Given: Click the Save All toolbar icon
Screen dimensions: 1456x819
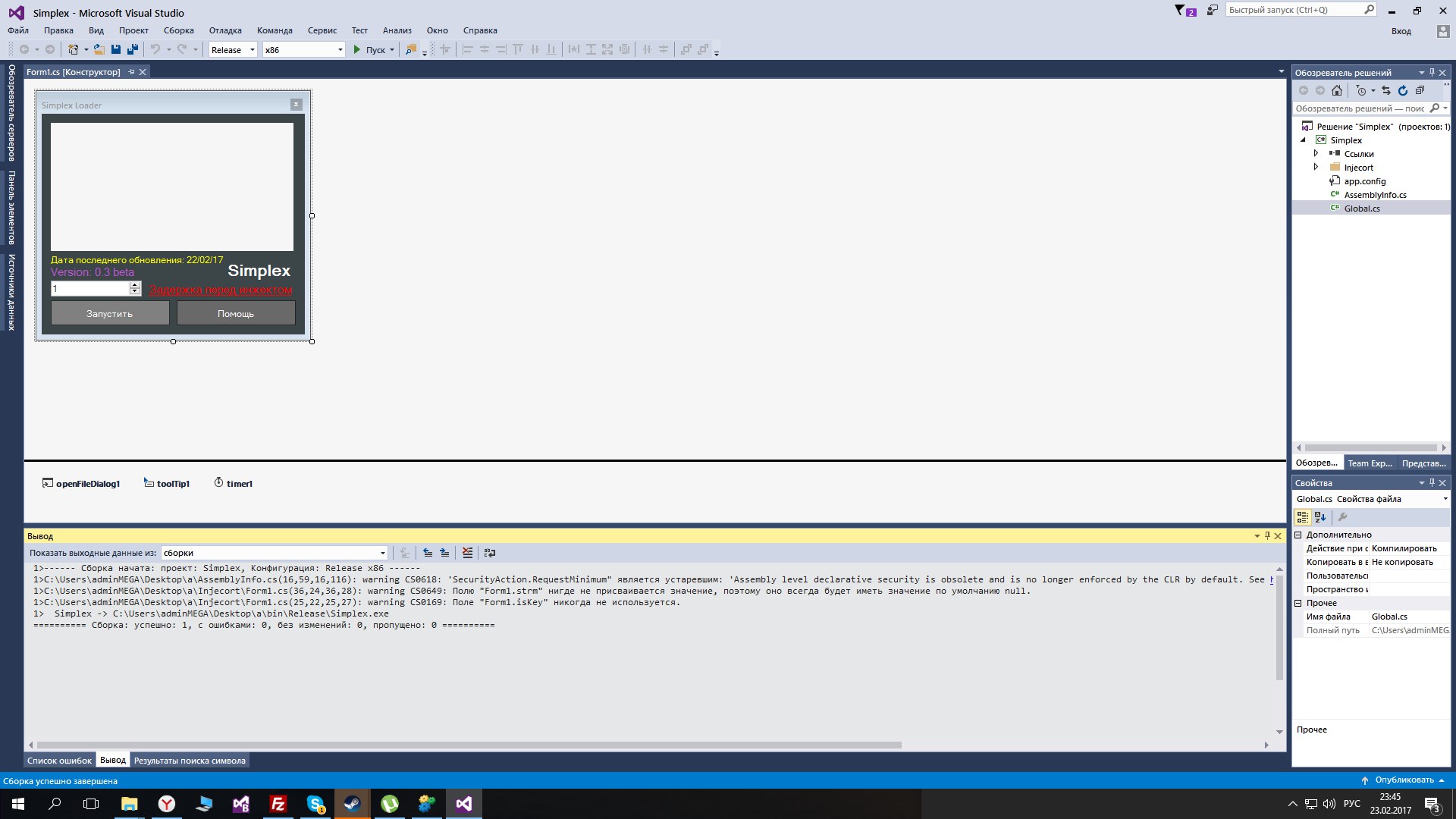Looking at the screenshot, I should point(133,49).
